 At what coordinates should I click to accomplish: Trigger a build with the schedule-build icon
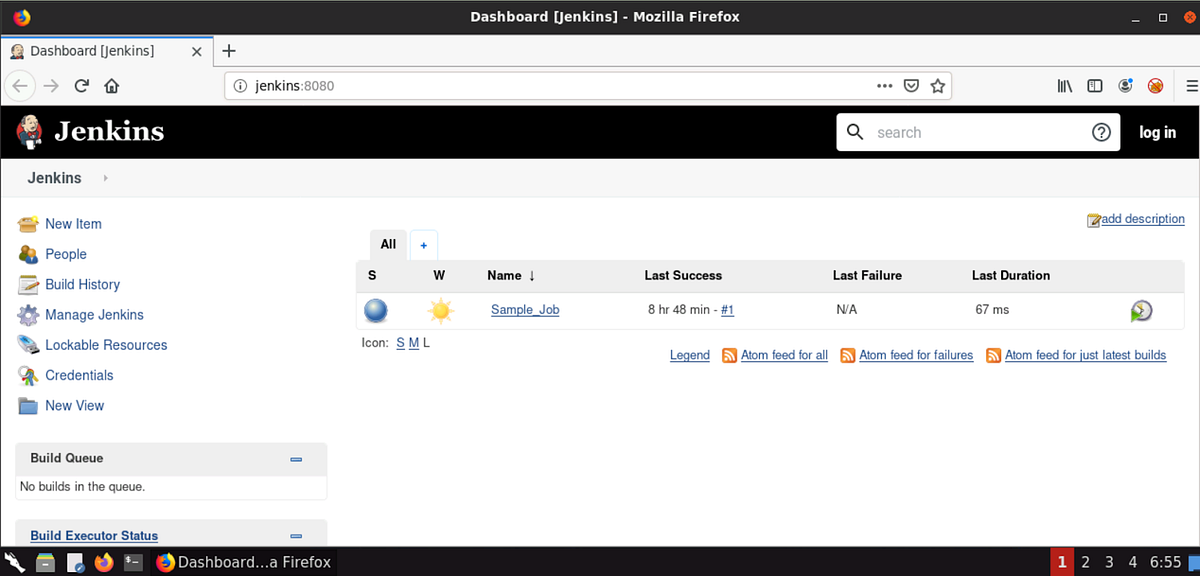pyautogui.click(x=1142, y=310)
